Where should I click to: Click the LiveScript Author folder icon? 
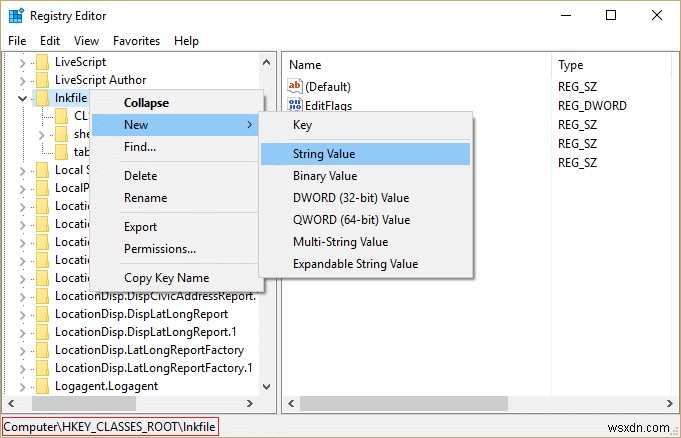(42, 80)
